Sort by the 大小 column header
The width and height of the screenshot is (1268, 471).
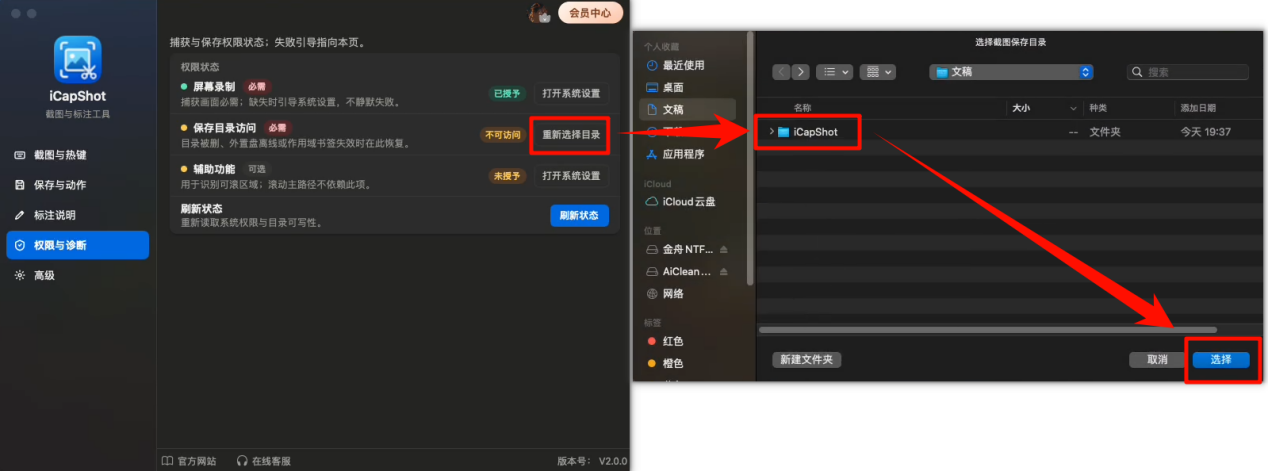click(x=1021, y=107)
